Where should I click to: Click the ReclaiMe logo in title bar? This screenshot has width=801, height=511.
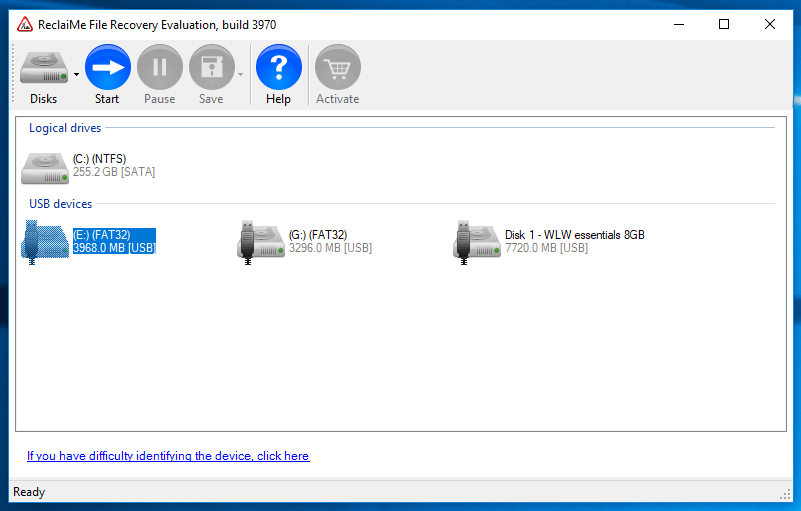pos(25,25)
